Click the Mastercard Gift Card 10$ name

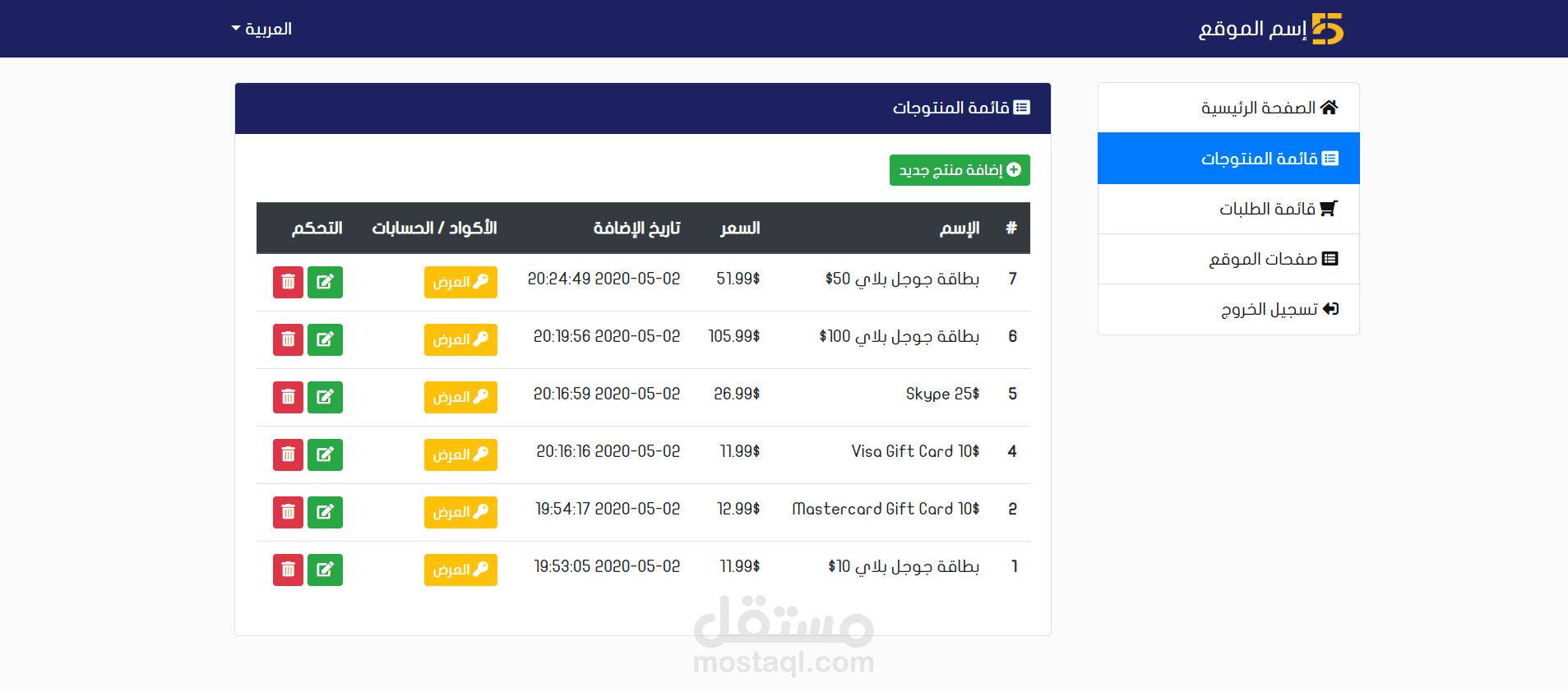tap(886, 509)
